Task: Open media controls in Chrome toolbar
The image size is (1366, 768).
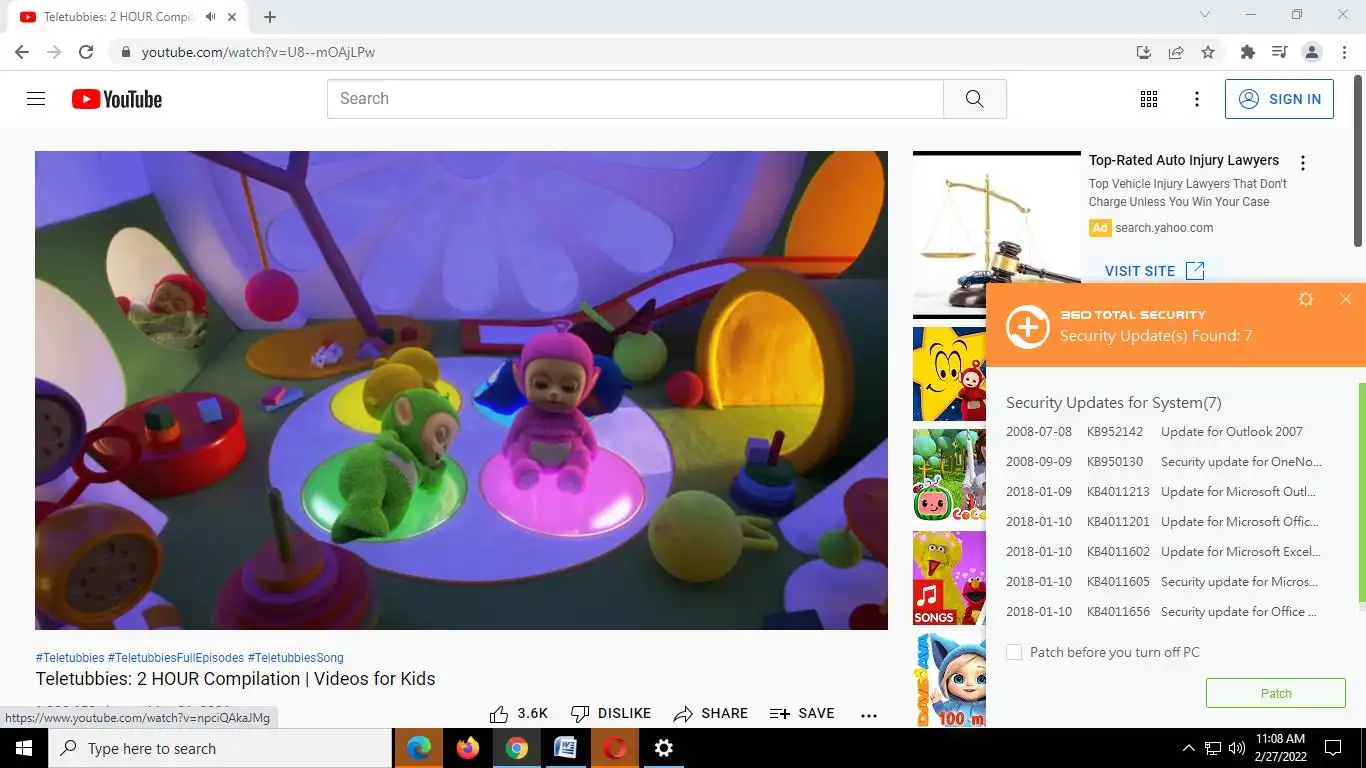Action: [1279, 52]
